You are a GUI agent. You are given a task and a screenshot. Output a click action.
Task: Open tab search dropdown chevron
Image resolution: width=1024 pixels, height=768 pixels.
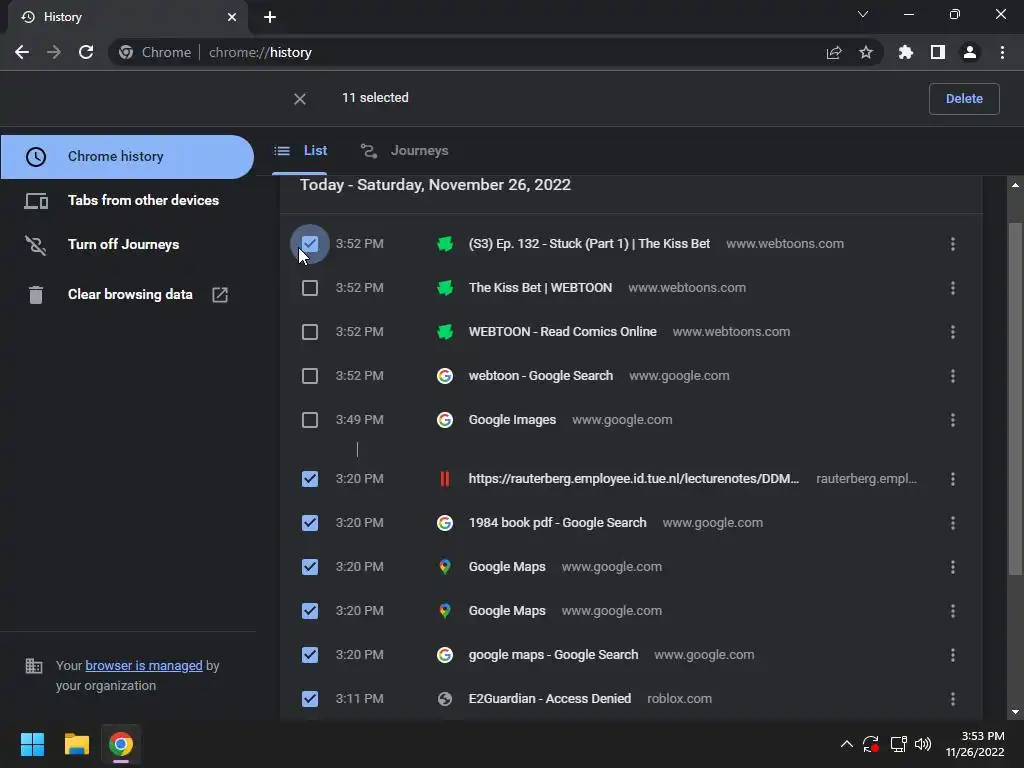863,15
